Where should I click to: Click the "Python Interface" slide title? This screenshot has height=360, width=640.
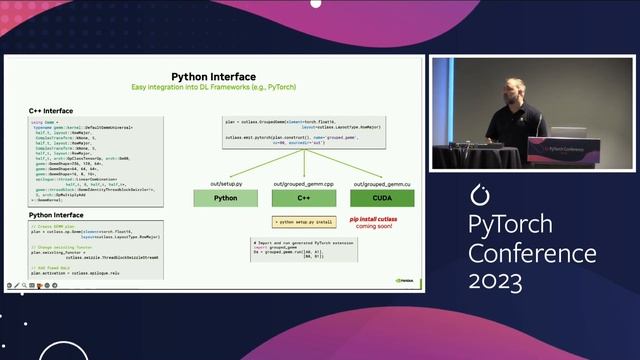click(x=213, y=77)
